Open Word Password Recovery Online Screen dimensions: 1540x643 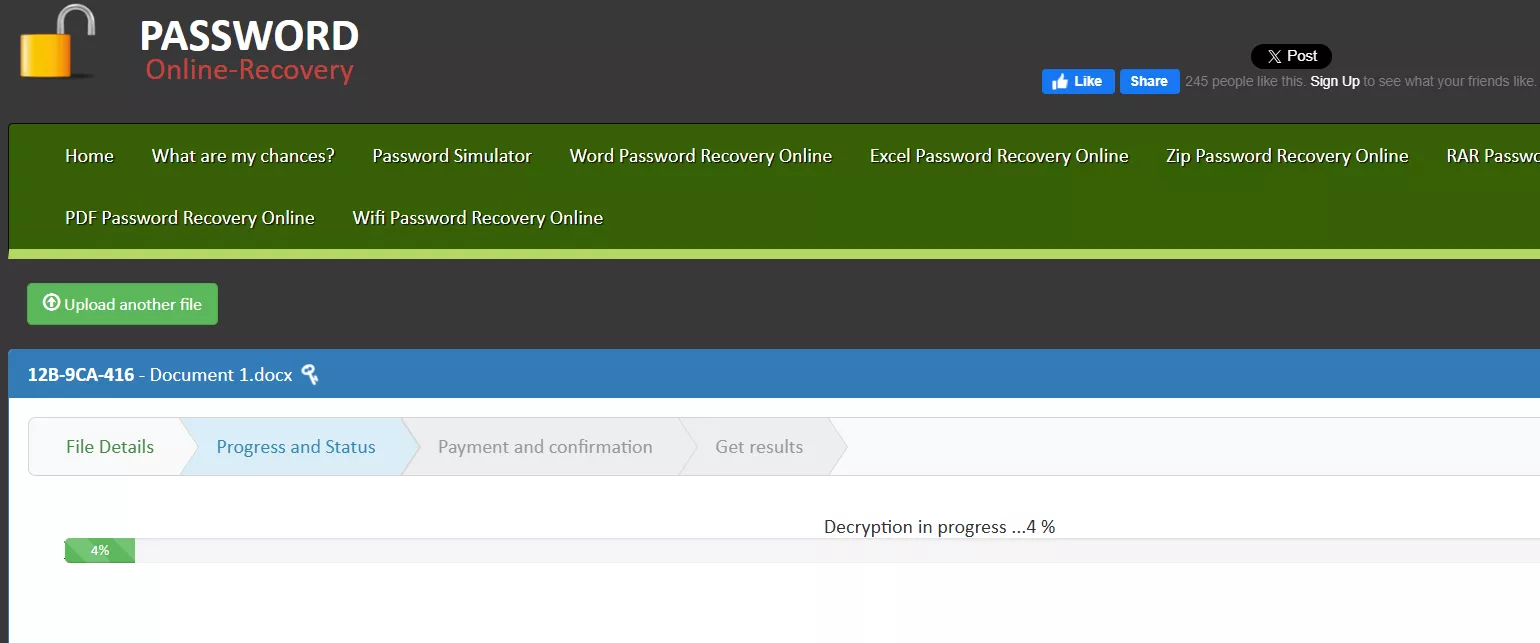point(700,156)
